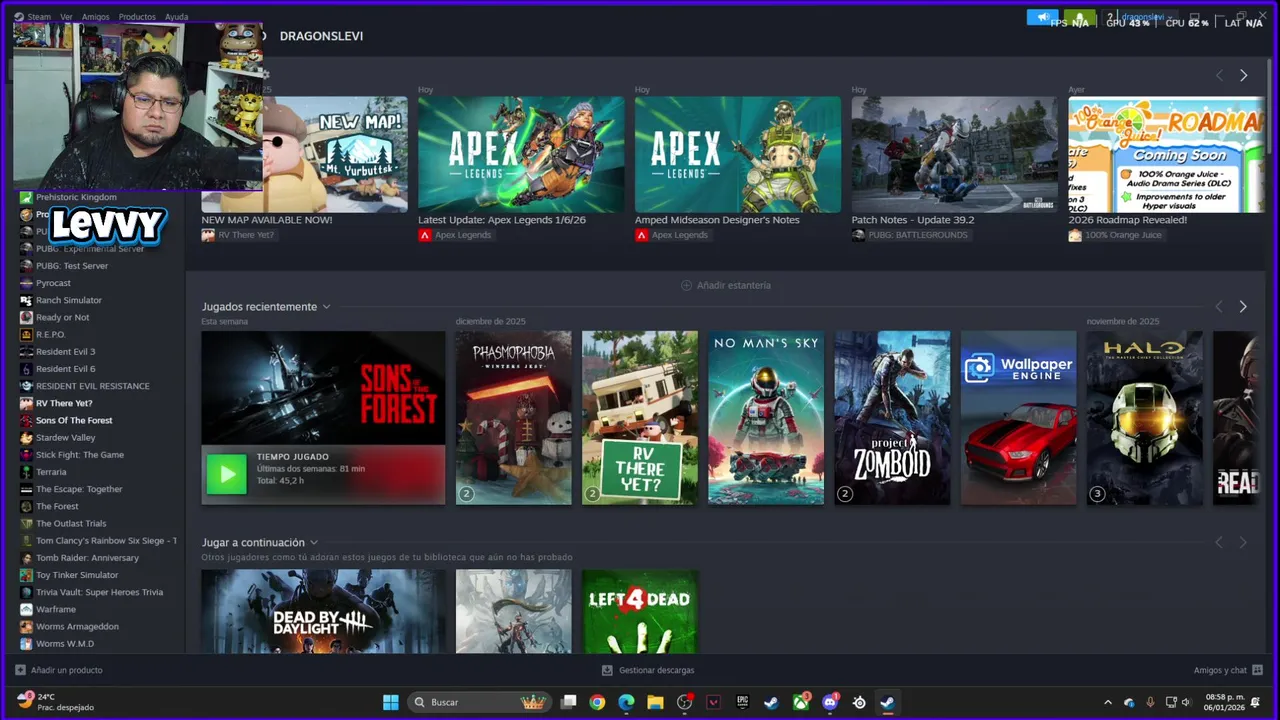Open Discord from taskbar

[830, 702]
